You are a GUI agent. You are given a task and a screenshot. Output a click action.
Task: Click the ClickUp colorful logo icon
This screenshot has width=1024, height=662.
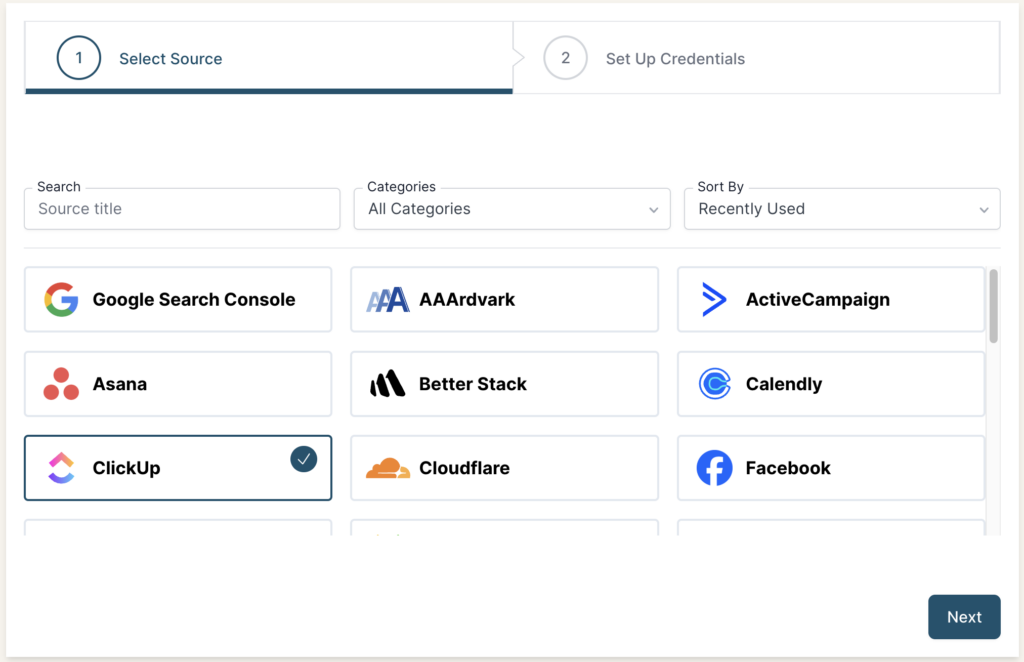[61, 468]
